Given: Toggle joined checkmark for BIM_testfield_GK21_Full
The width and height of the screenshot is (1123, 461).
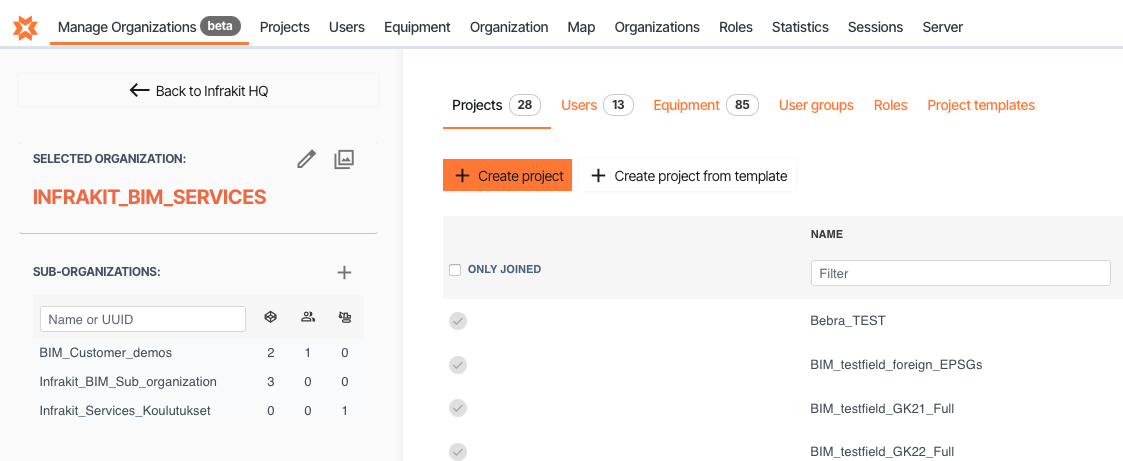Looking at the screenshot, I should click(x=458, y=408).
